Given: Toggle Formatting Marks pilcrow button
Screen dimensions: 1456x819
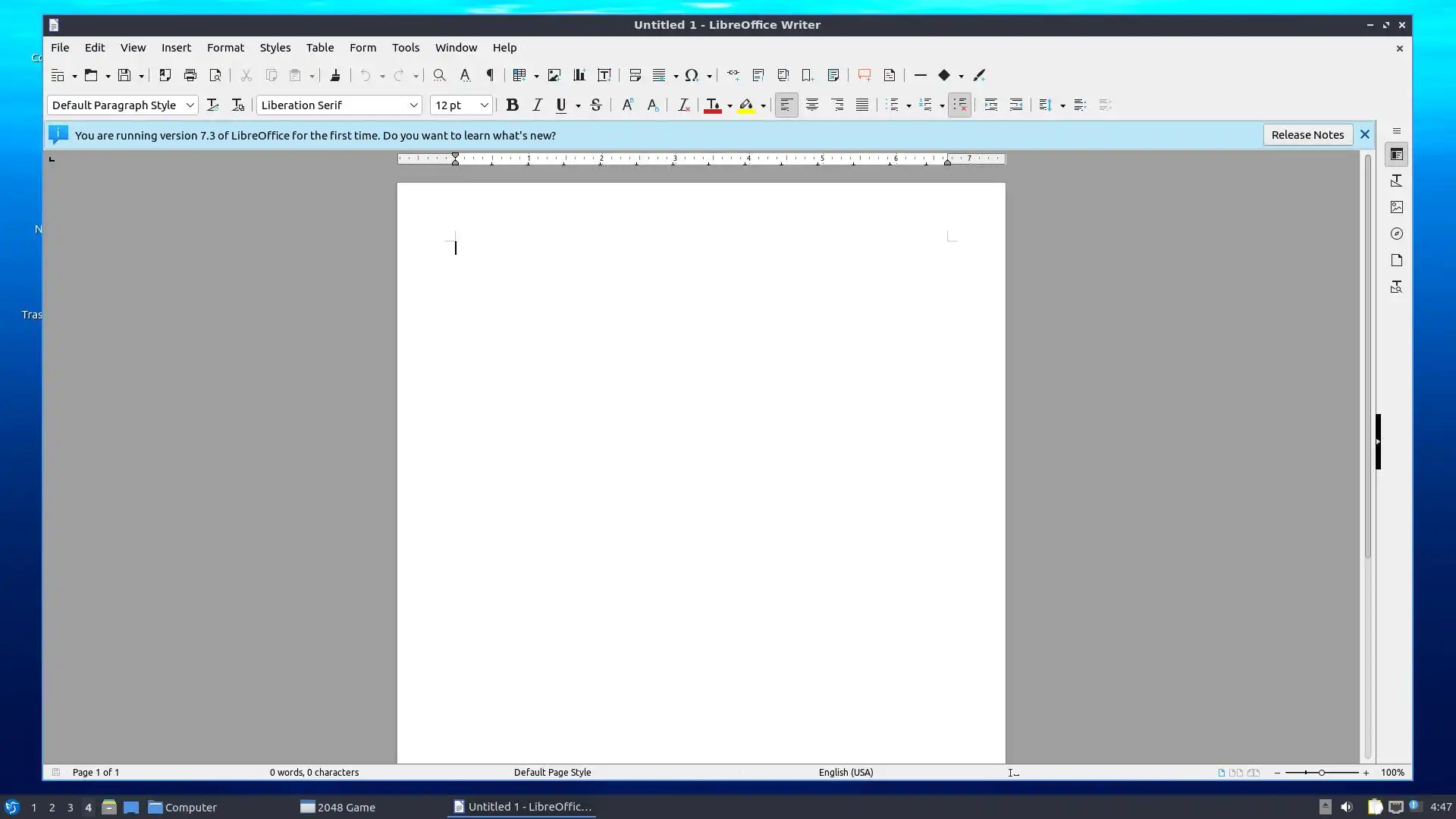Looking at the screenshot, I should click(490, 75).
